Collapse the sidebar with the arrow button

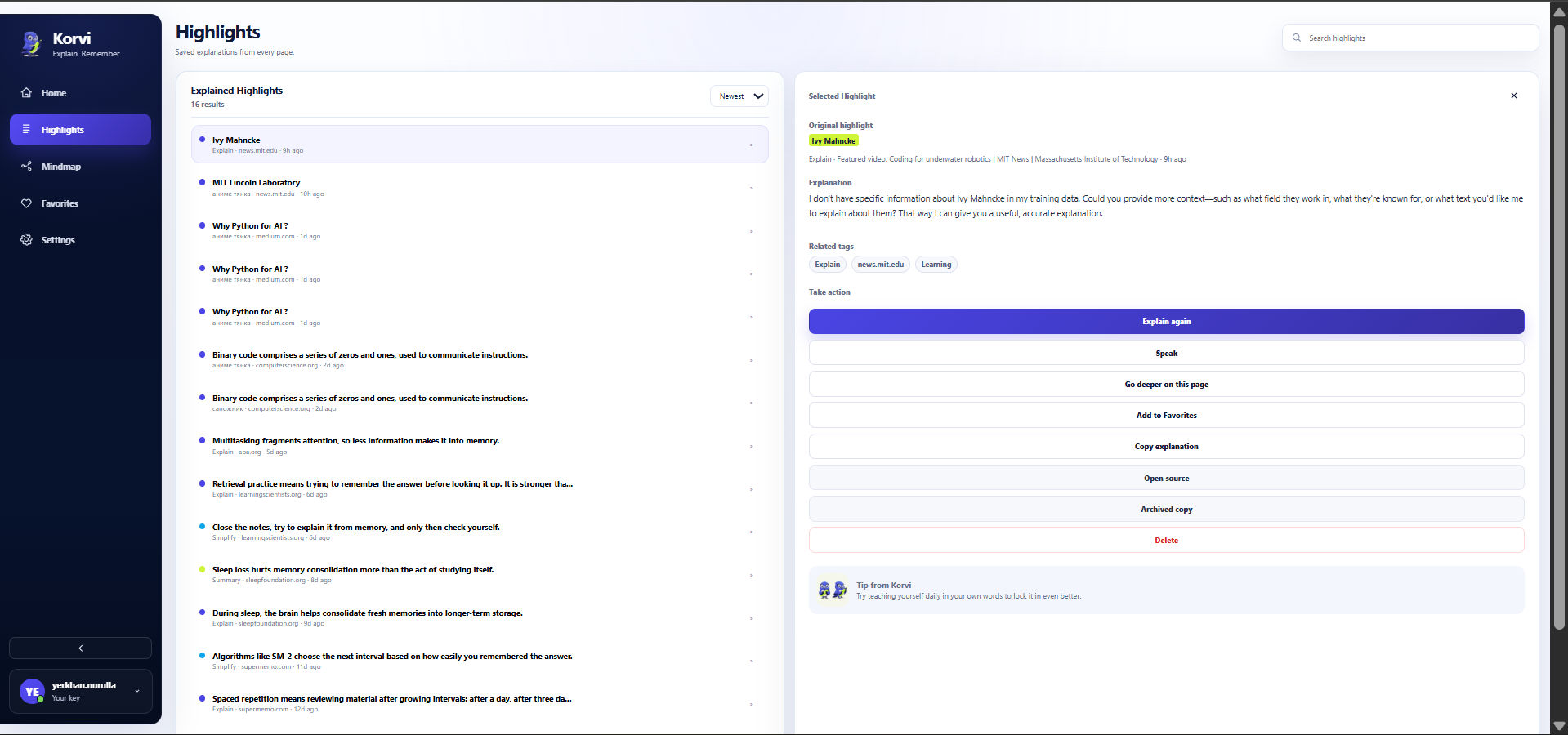pos(80,648)
